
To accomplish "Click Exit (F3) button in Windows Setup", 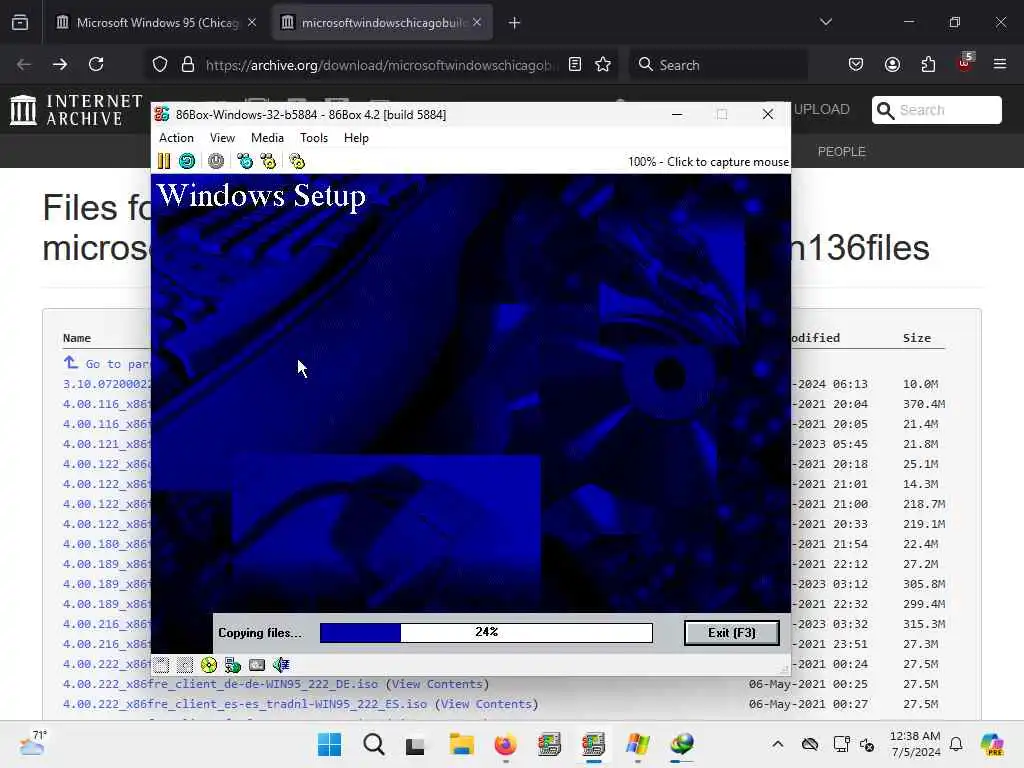I will [731, 633].
